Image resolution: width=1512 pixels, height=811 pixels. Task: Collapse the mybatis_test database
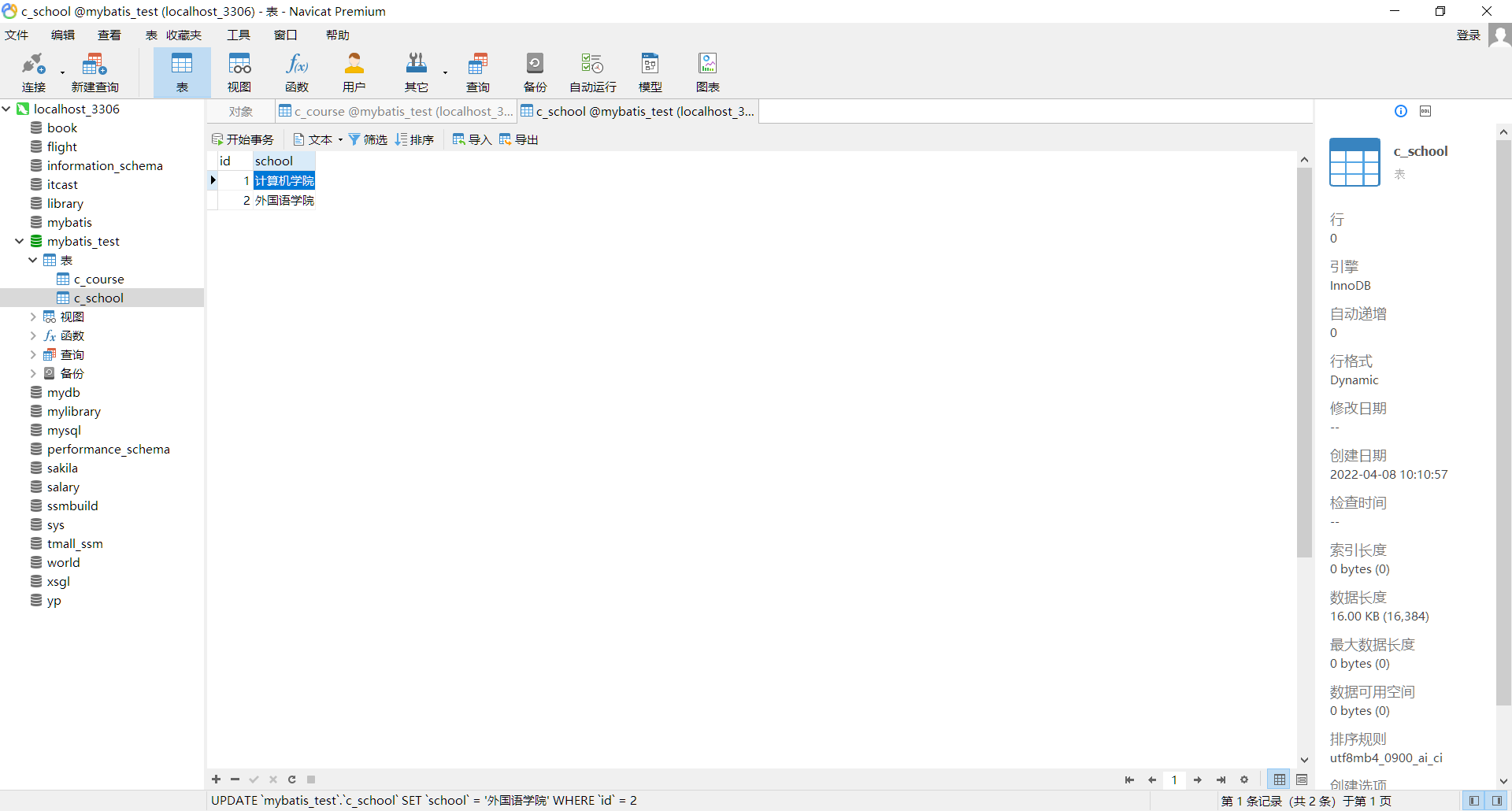tap(20, 241)
